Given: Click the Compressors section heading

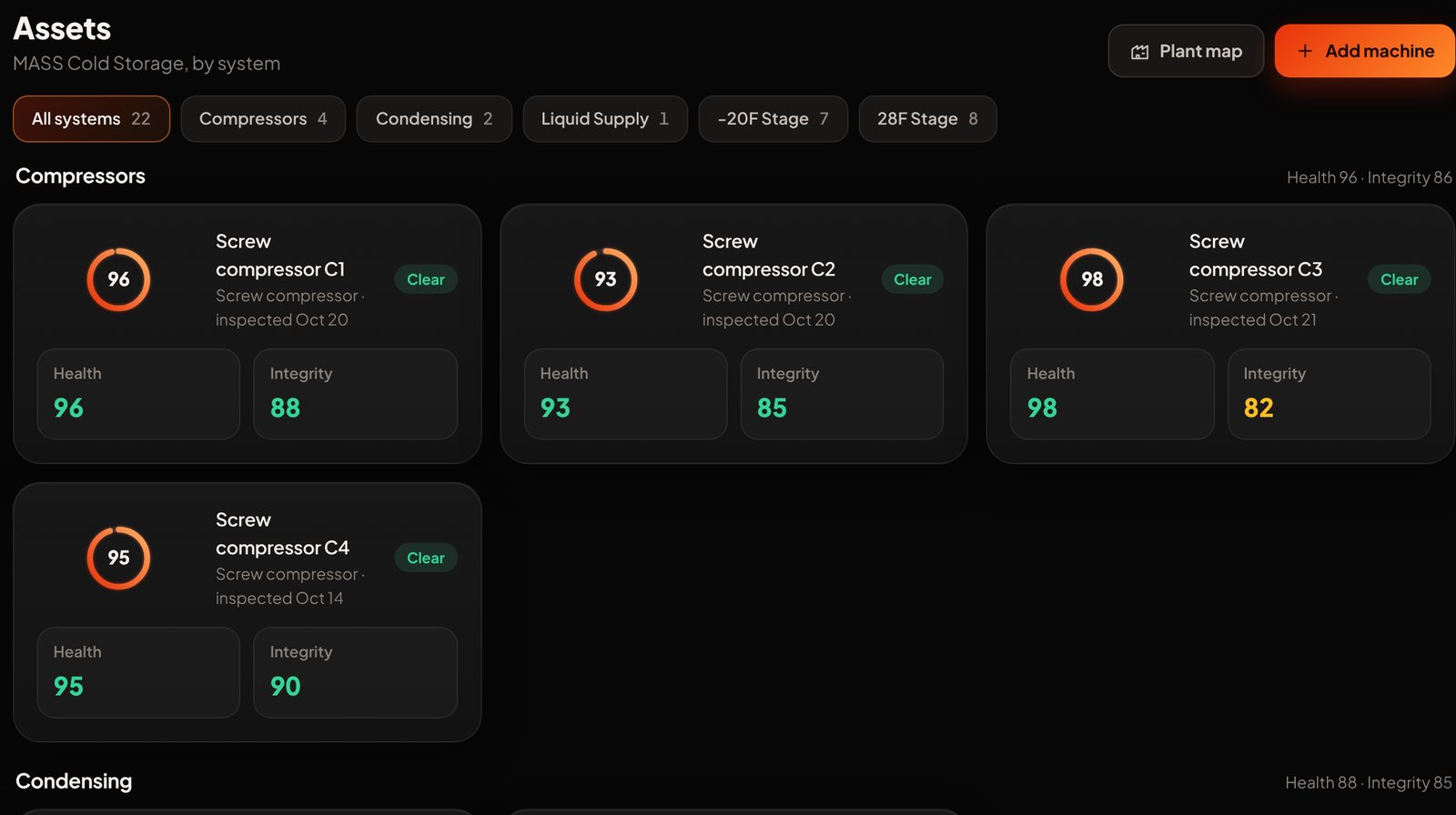Looking at the screenshot, I should 80,176.
